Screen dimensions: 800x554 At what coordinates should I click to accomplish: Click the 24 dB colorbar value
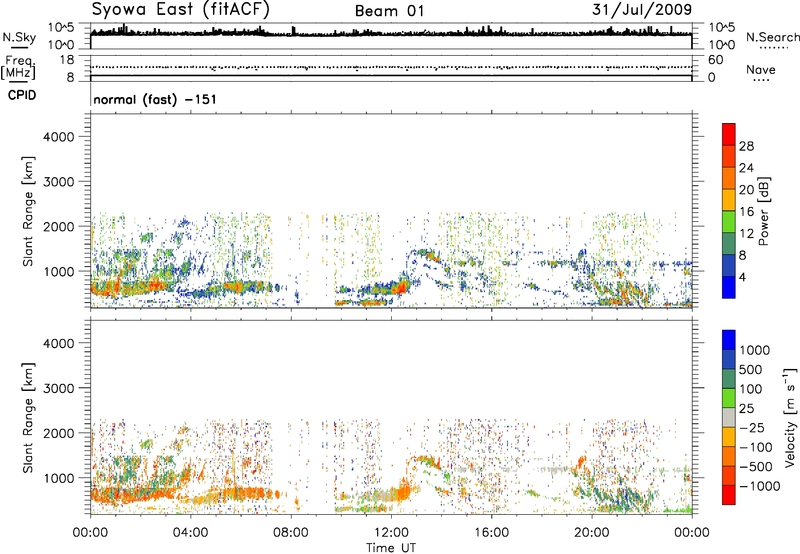coord(746,168)
